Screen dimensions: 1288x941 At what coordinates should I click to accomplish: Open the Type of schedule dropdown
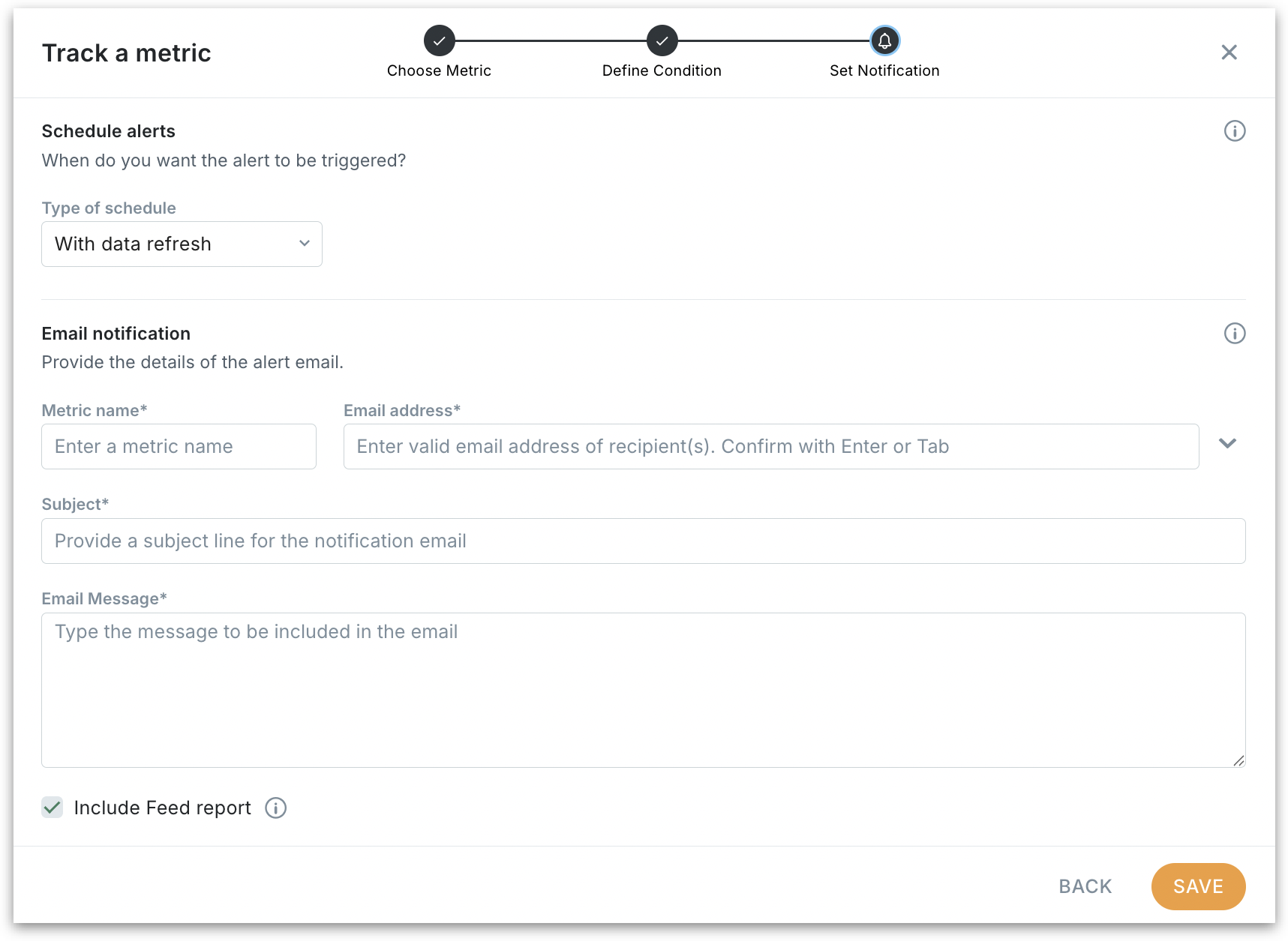point(182,244)
